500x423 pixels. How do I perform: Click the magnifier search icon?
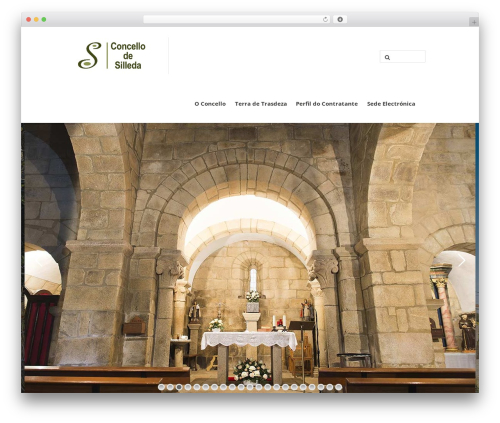pos(387,57)
